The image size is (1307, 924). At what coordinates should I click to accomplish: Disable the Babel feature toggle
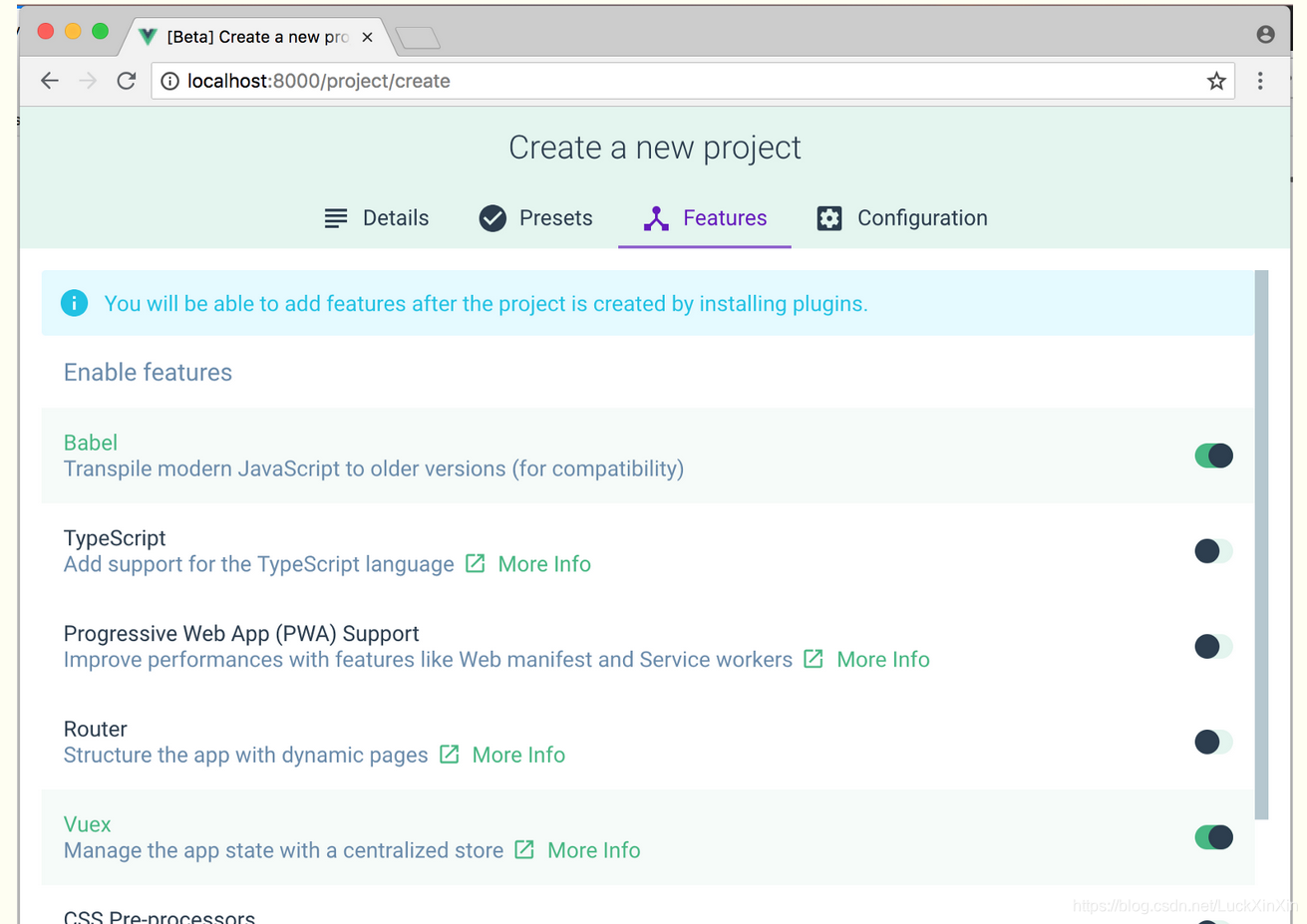pos(1214,456)
